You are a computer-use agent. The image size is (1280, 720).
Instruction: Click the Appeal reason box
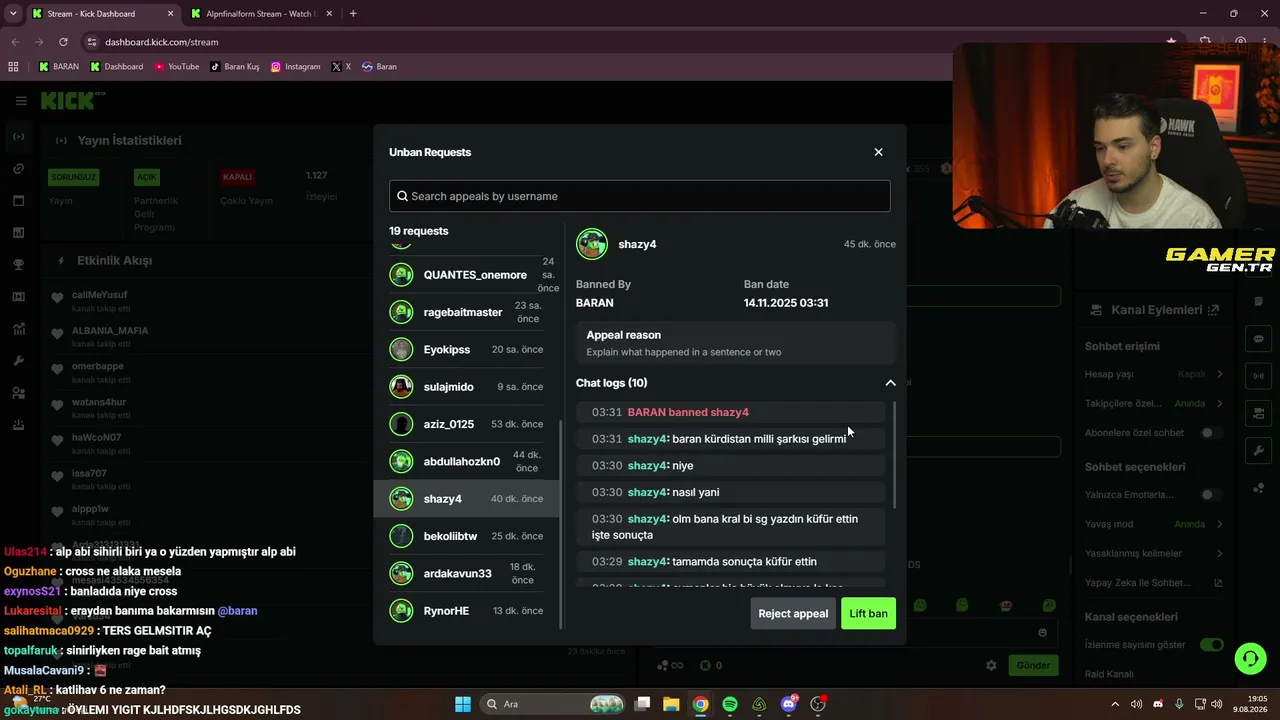[735, 343]
